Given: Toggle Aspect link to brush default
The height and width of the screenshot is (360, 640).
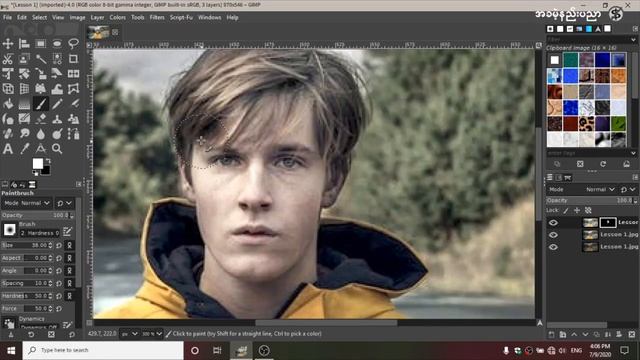Looking at the screenshot, I should tap(69, 258).
